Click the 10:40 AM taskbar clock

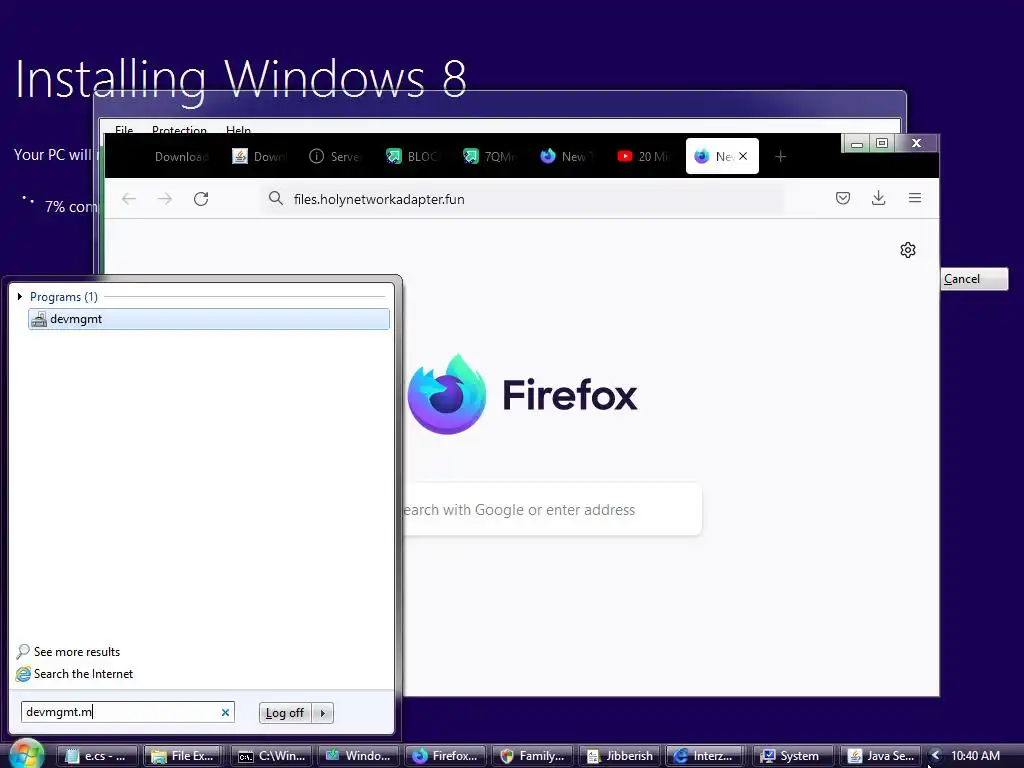[x=975, y=756]
